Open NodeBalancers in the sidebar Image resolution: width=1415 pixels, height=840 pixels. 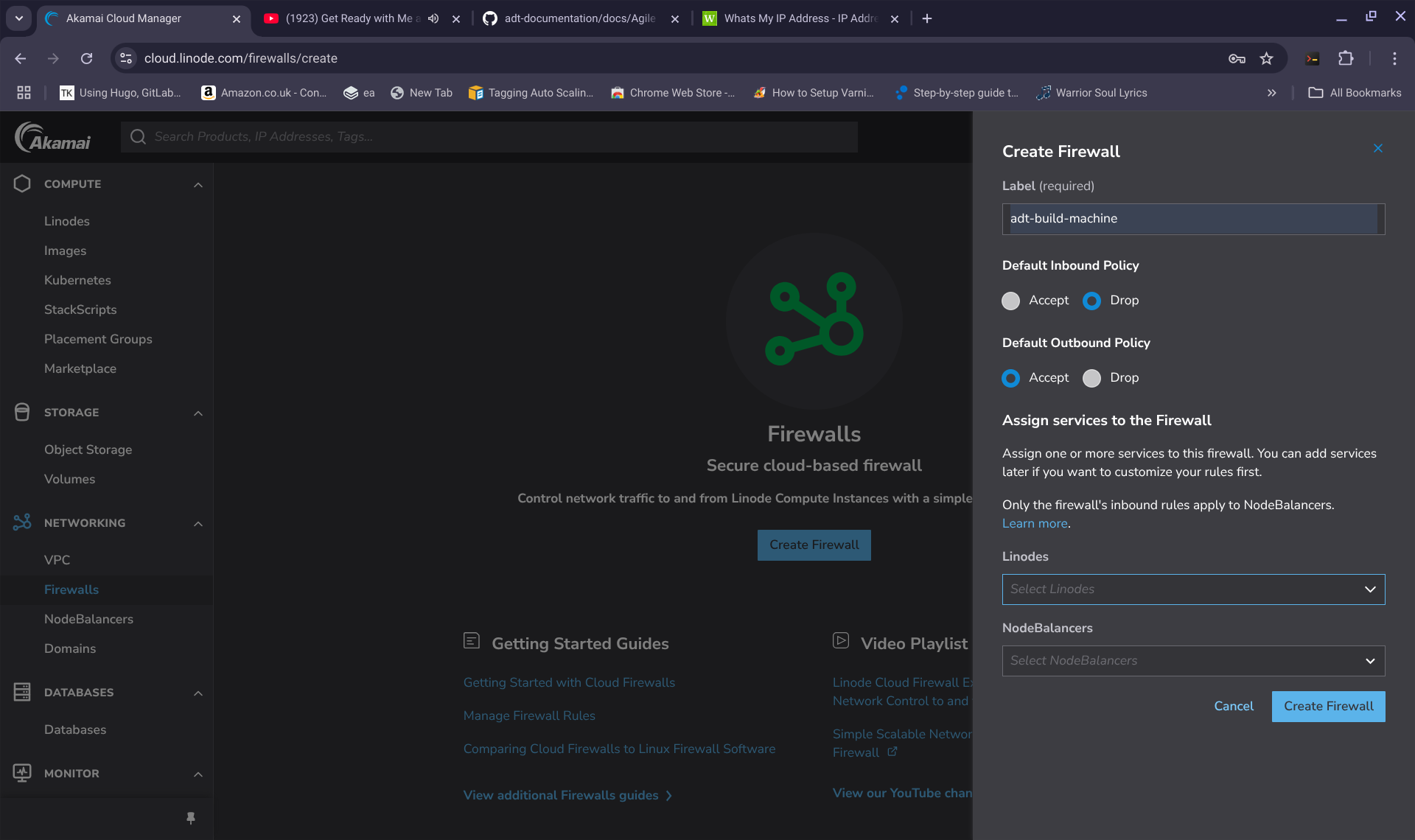88,619
